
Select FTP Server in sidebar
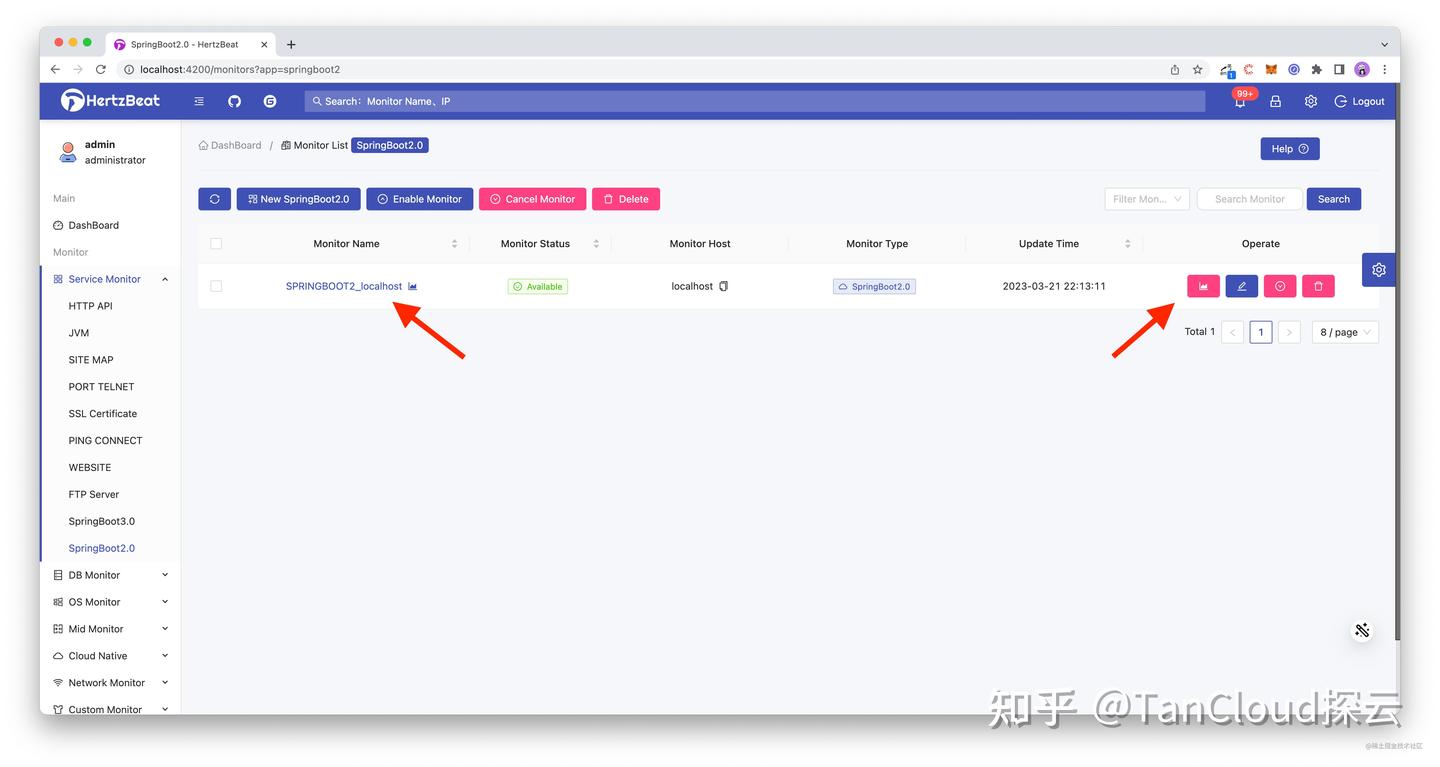coord(94,494)
